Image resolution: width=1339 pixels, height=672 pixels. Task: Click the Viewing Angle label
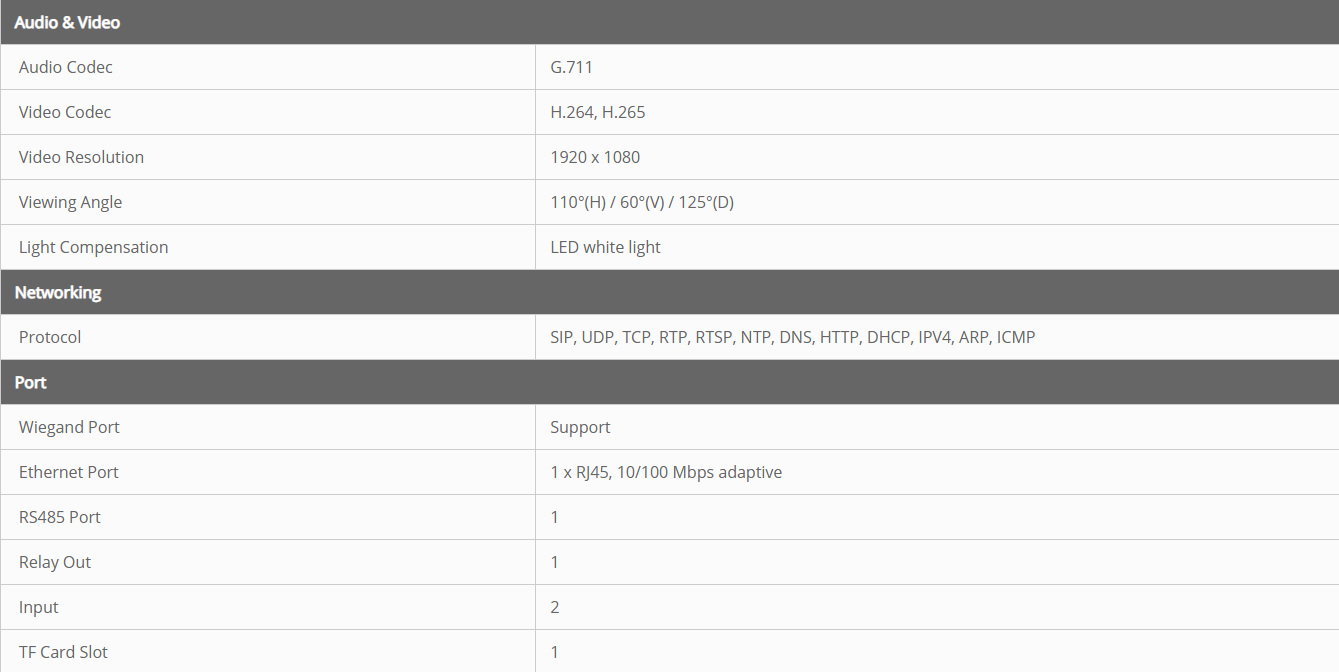click(x=70, y=202)
